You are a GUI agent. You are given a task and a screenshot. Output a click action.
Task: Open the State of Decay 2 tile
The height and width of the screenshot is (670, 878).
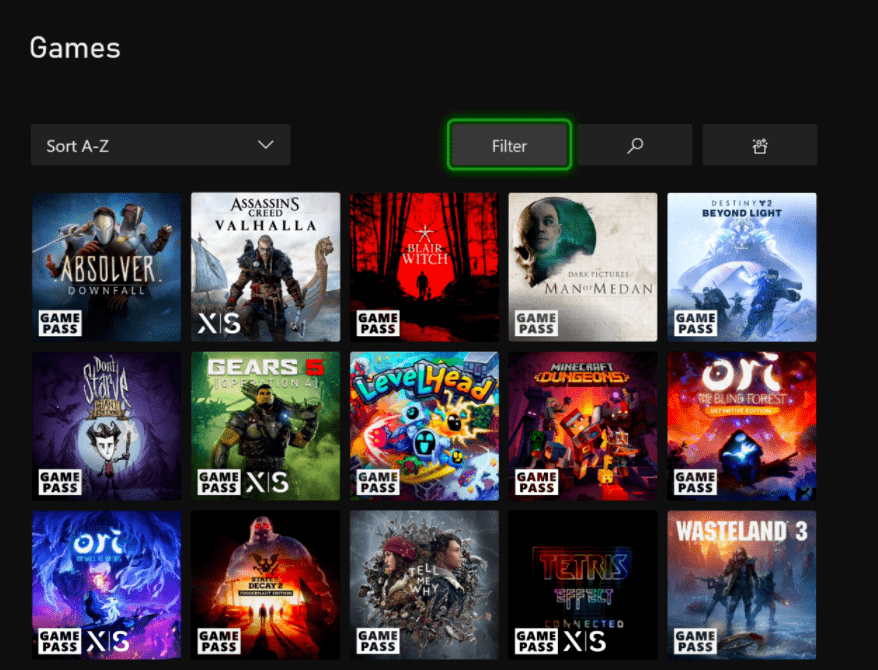click(265, 585)
